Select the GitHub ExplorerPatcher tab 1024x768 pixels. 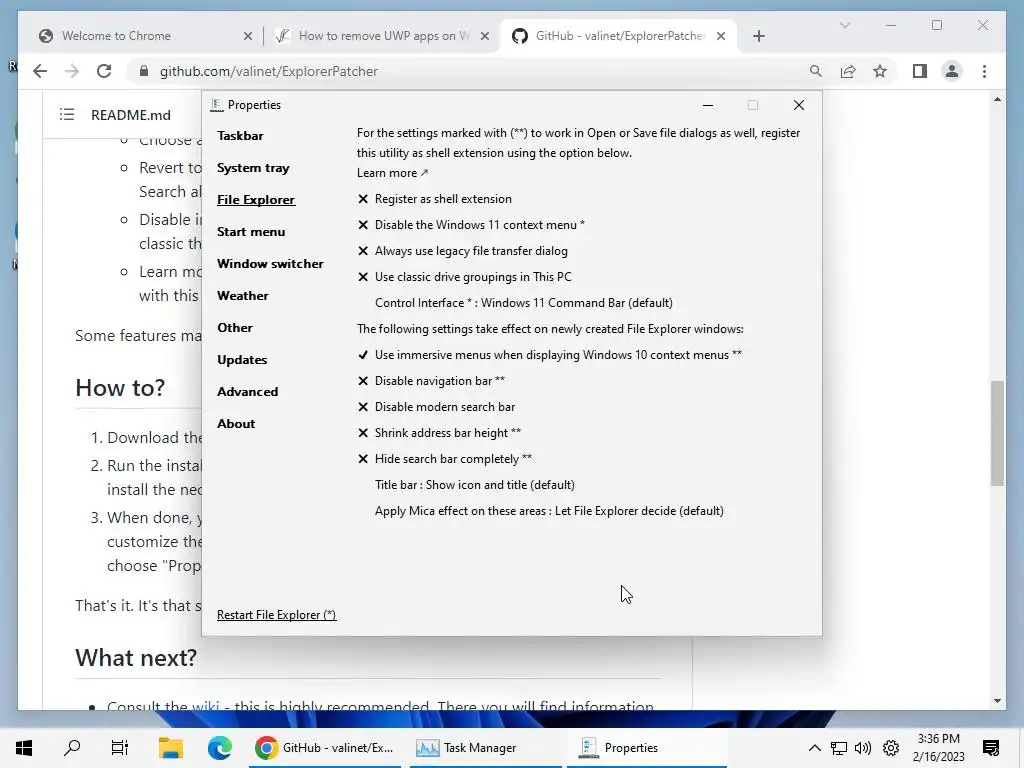tap(620, 36)
